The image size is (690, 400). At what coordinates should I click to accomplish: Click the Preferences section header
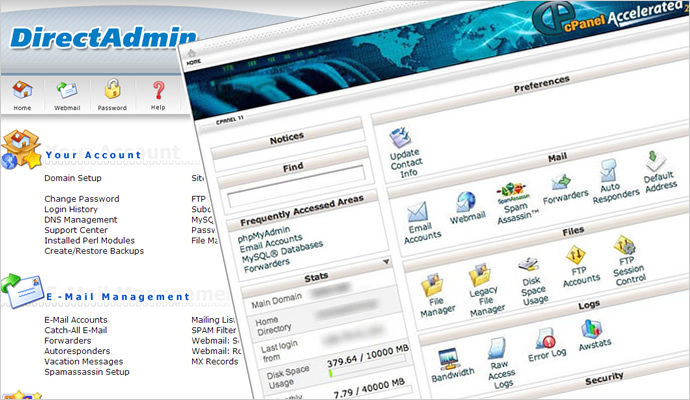coord(542,83)
